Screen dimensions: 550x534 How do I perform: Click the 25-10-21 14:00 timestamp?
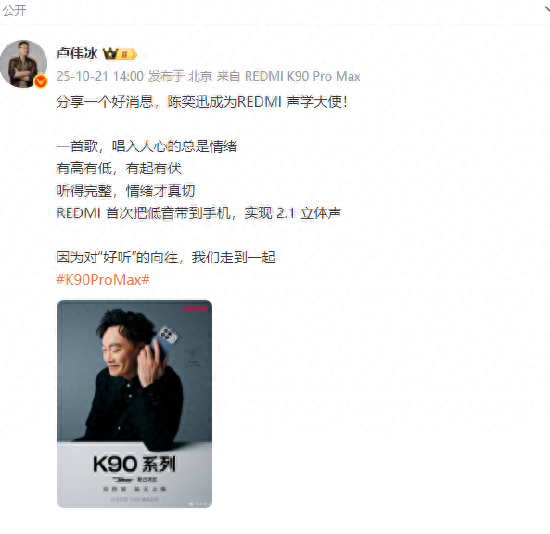(x=100, y=76)
